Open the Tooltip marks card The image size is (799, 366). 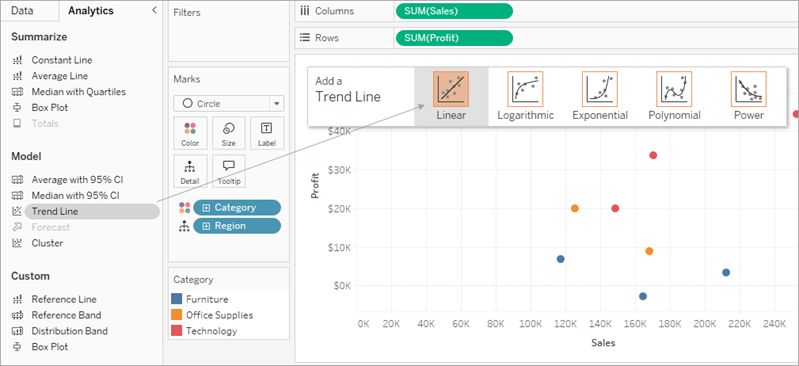228,172
